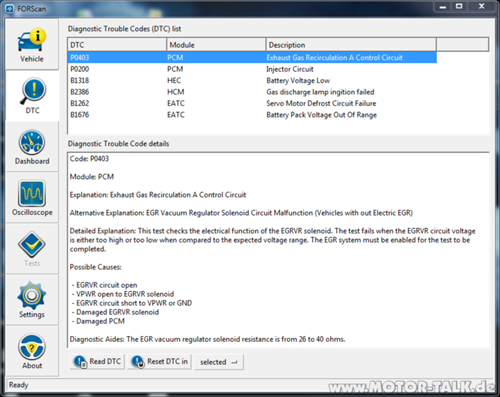Screen dimensions: 500x397
Task: Open the Tests checkmark icon
Action: pyautogui.click(x=32, y=245)
